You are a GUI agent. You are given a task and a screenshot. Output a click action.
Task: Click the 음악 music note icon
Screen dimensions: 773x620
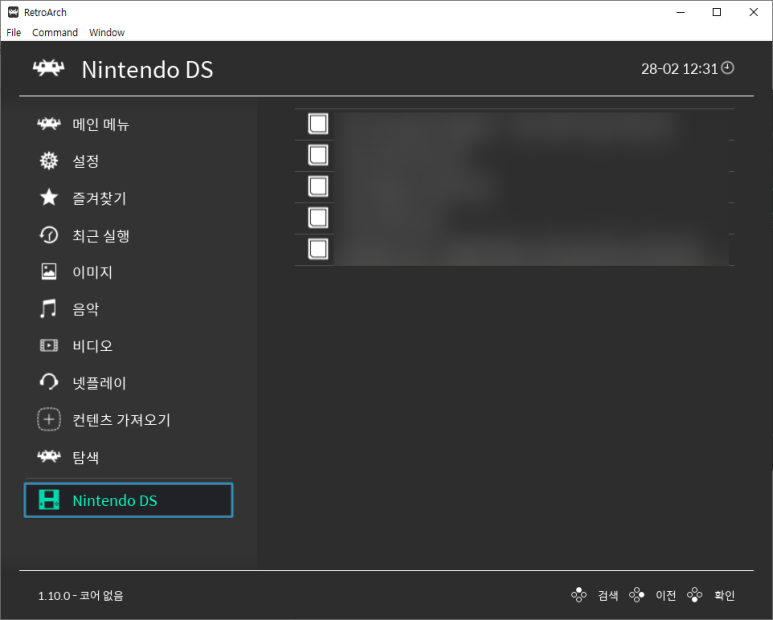coord(48,309)
